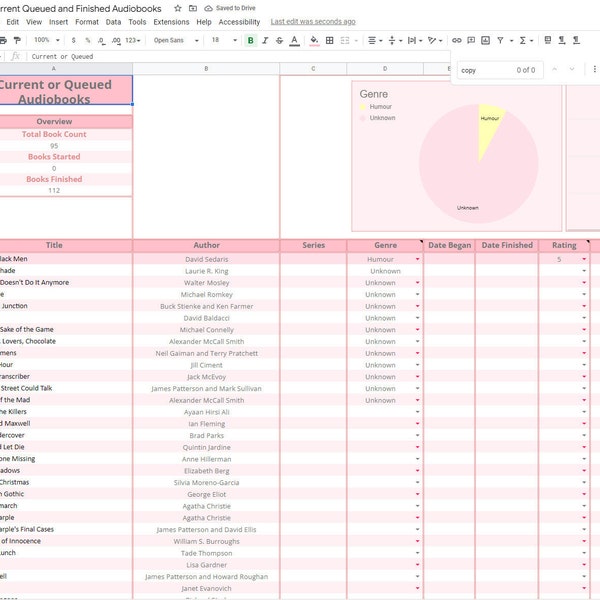Toggle strikethrough formatting
The height and width of the screenshot is (600, 600).
click(279, 40)
